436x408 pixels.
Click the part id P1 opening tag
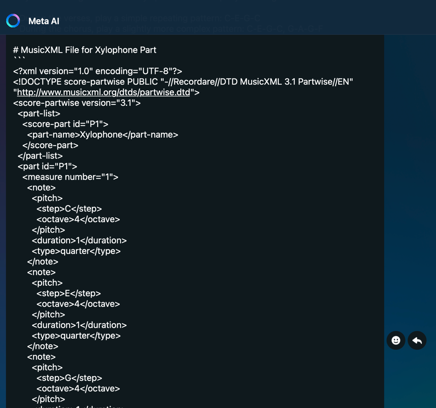[47, 166]
